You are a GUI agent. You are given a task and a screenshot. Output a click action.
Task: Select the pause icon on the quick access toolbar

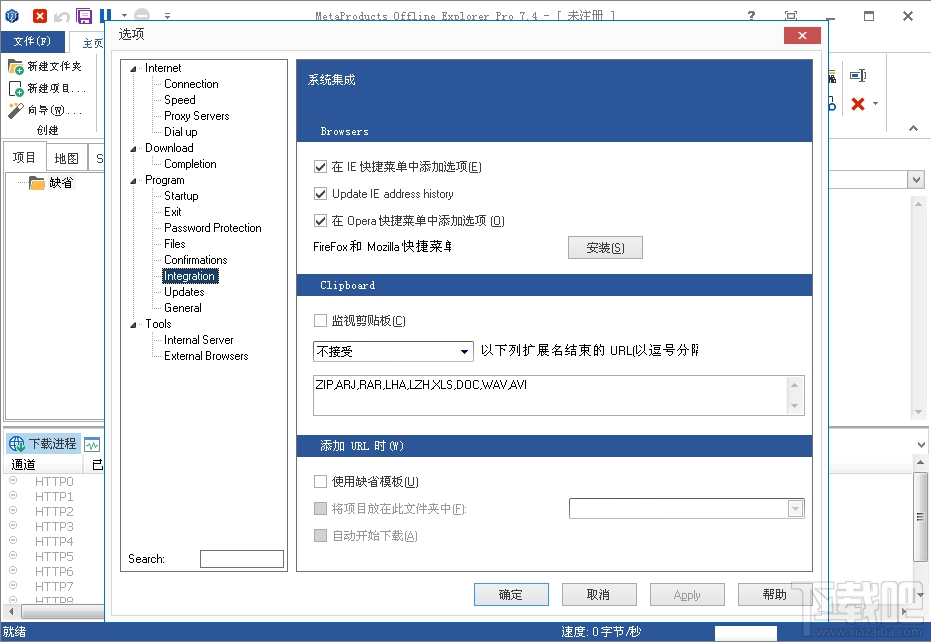(x=104, y=16)
